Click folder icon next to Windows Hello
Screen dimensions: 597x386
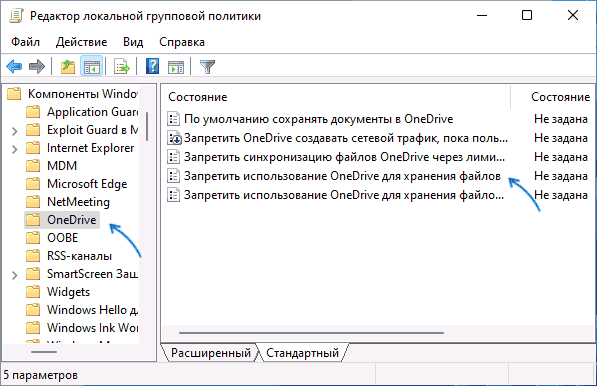pyautogui.click(x=33, y=310)
